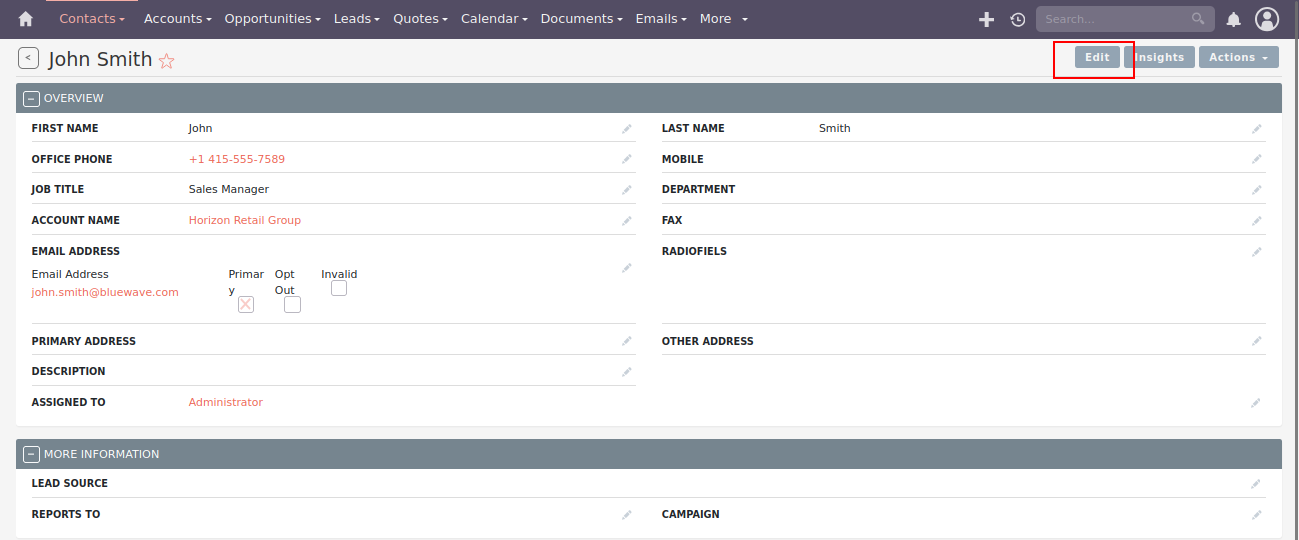Edit Lead Source inline pencil
Screen dimensions: 1299x540
[x=1257, y=484]
